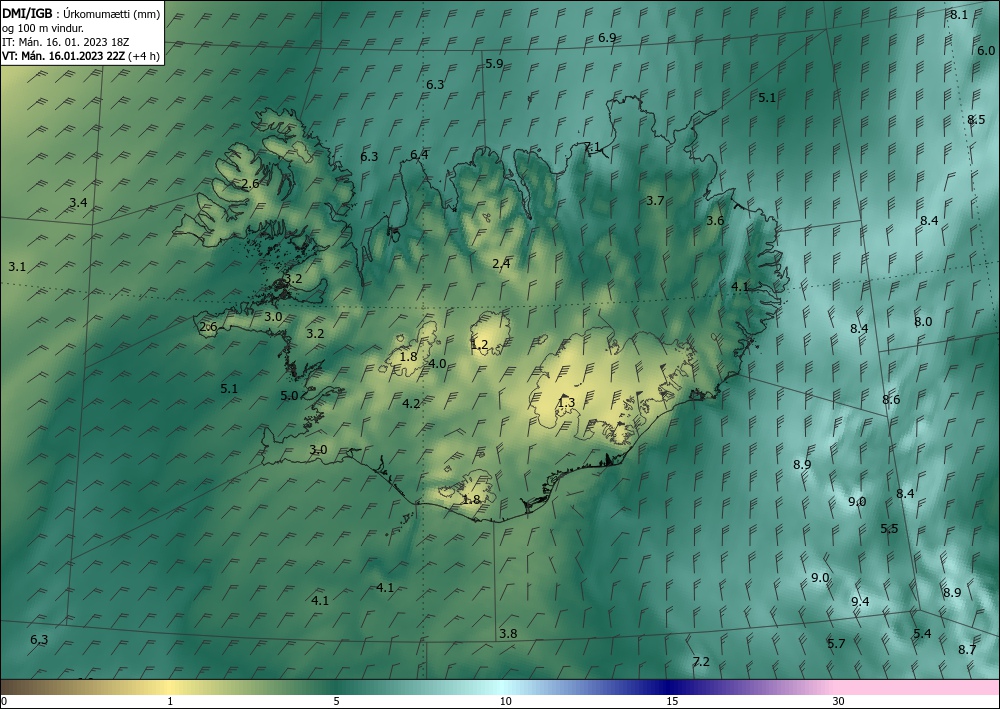
Task: Click the 8.1 value in top corner
Action: click(959, 14)
